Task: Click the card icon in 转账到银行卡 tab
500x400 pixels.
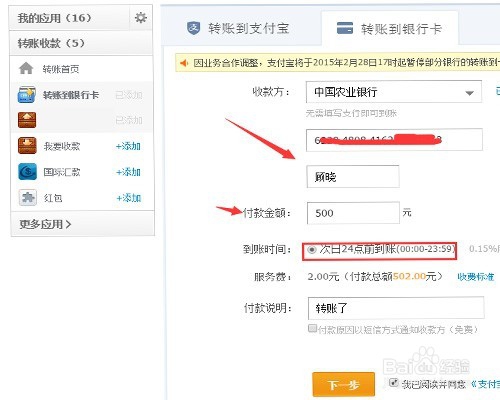Action: point(345,28)
